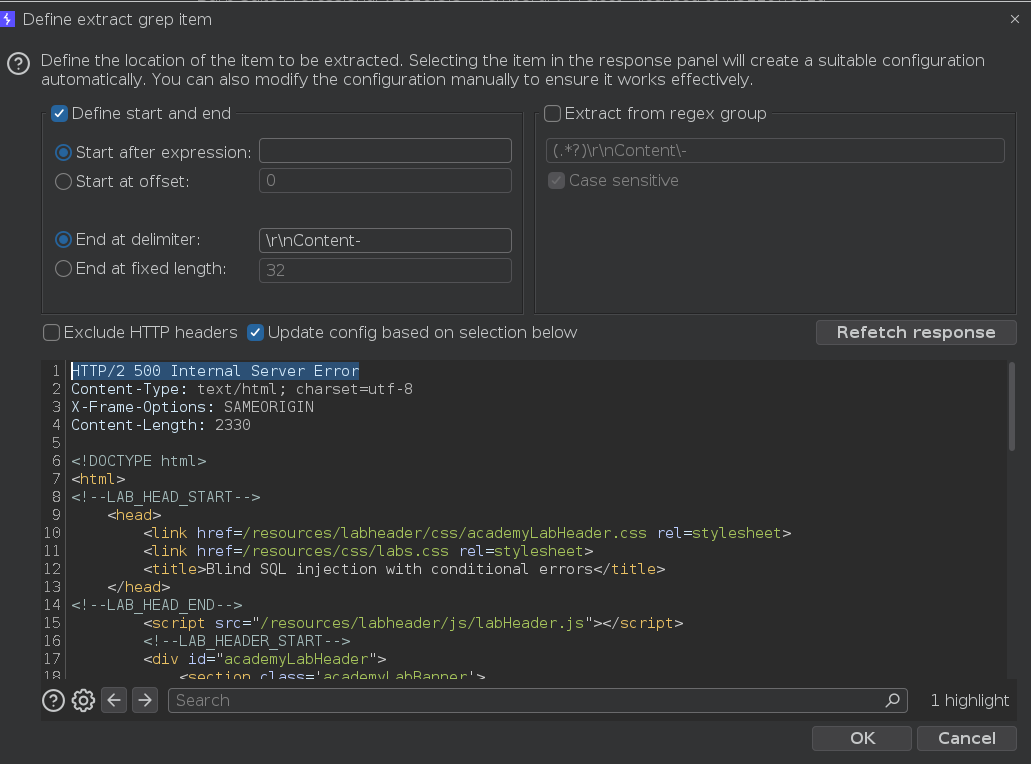Image resolution: width=1031 pixels, height=764 pixels.
Task: Click the Cancel button
Action: [967, 738]
